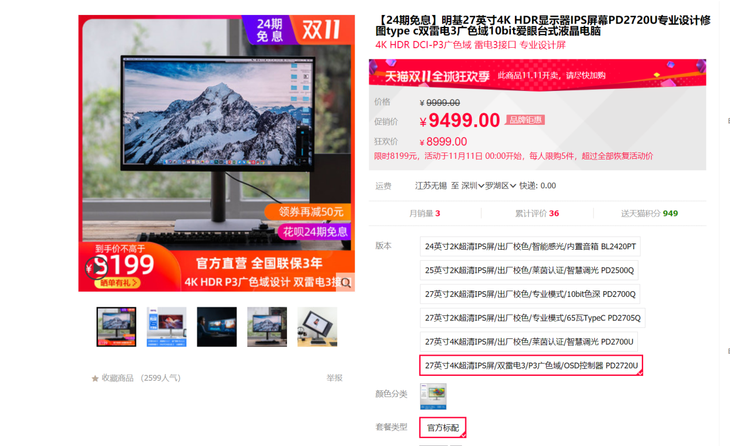Open the 罗湖区 district dropdown

[503, 186]
